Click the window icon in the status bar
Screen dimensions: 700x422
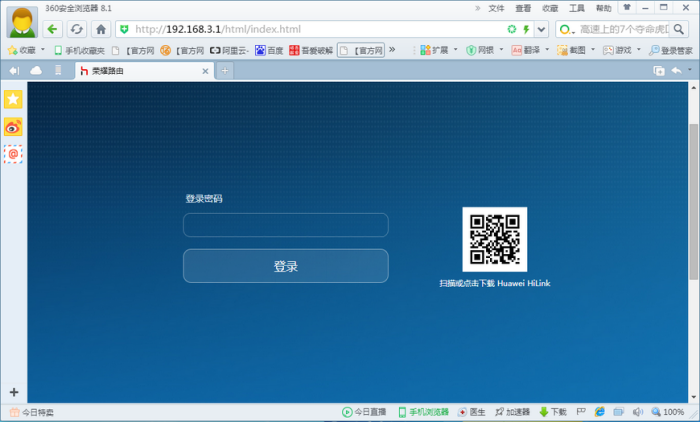(x=618, y=412)
